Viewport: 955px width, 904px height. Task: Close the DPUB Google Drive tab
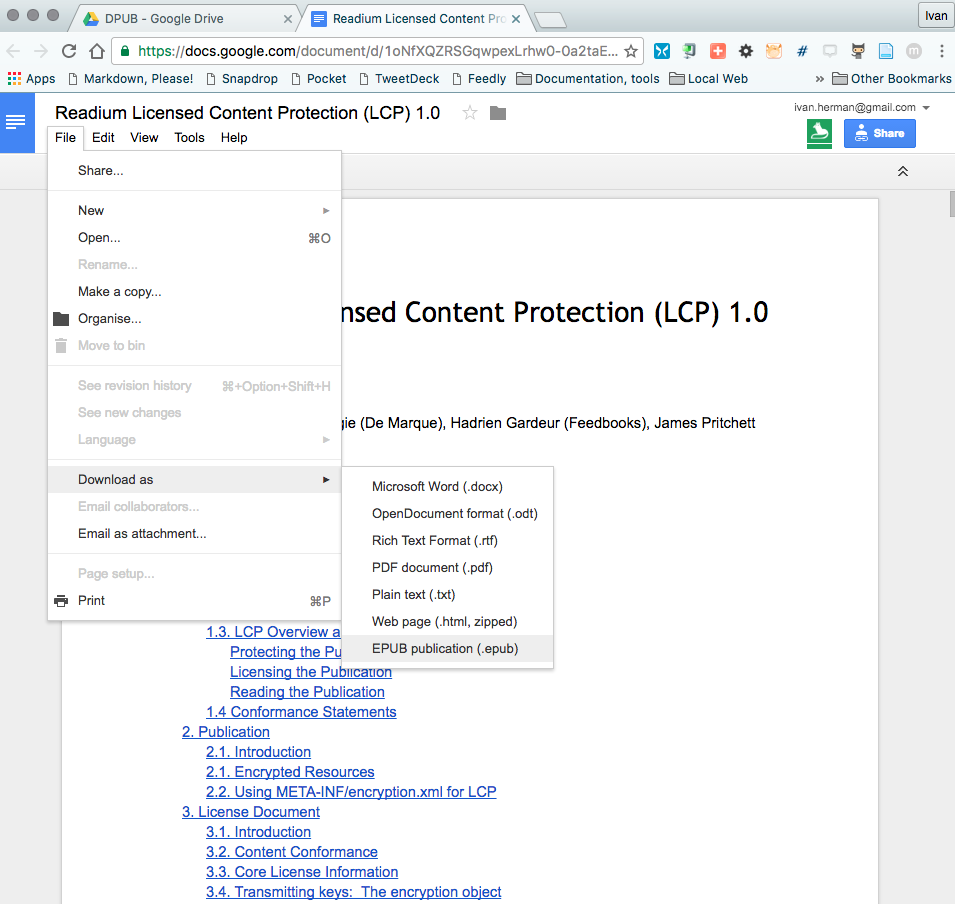(288, 19)
